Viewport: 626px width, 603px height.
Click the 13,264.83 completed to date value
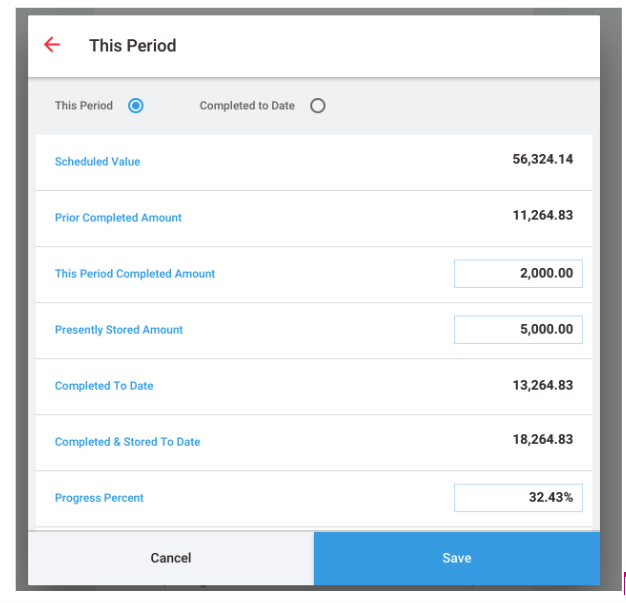[x=542, y=385]
